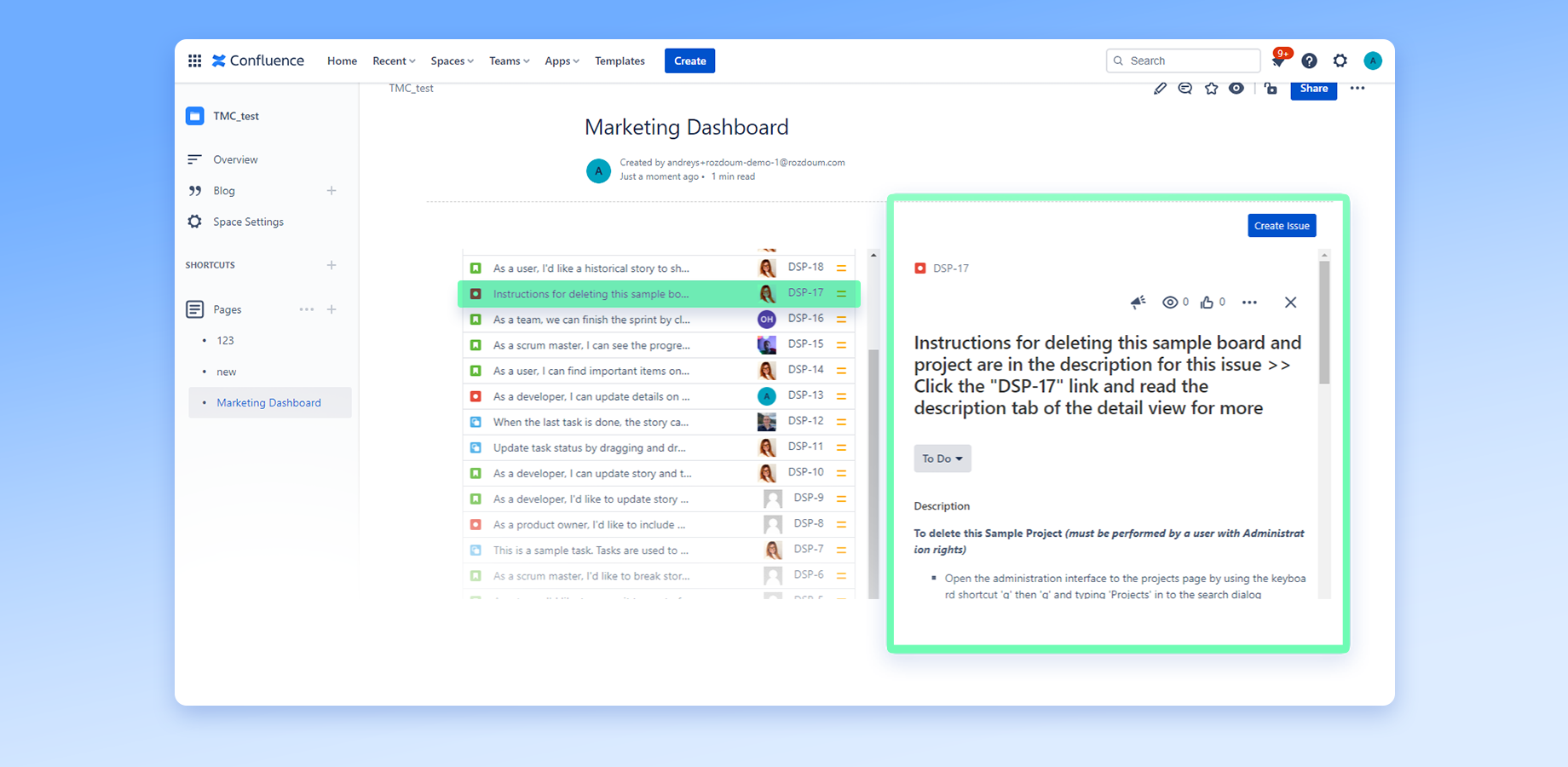Viewport: 1568px width, 767px height.
Task: Open issue panel more actions ellipsis
Action: point(1249,303)
